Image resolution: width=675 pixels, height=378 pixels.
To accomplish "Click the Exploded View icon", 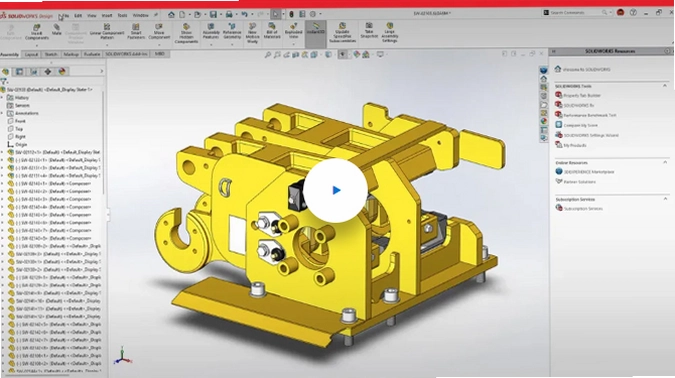I will coord(293,31).
